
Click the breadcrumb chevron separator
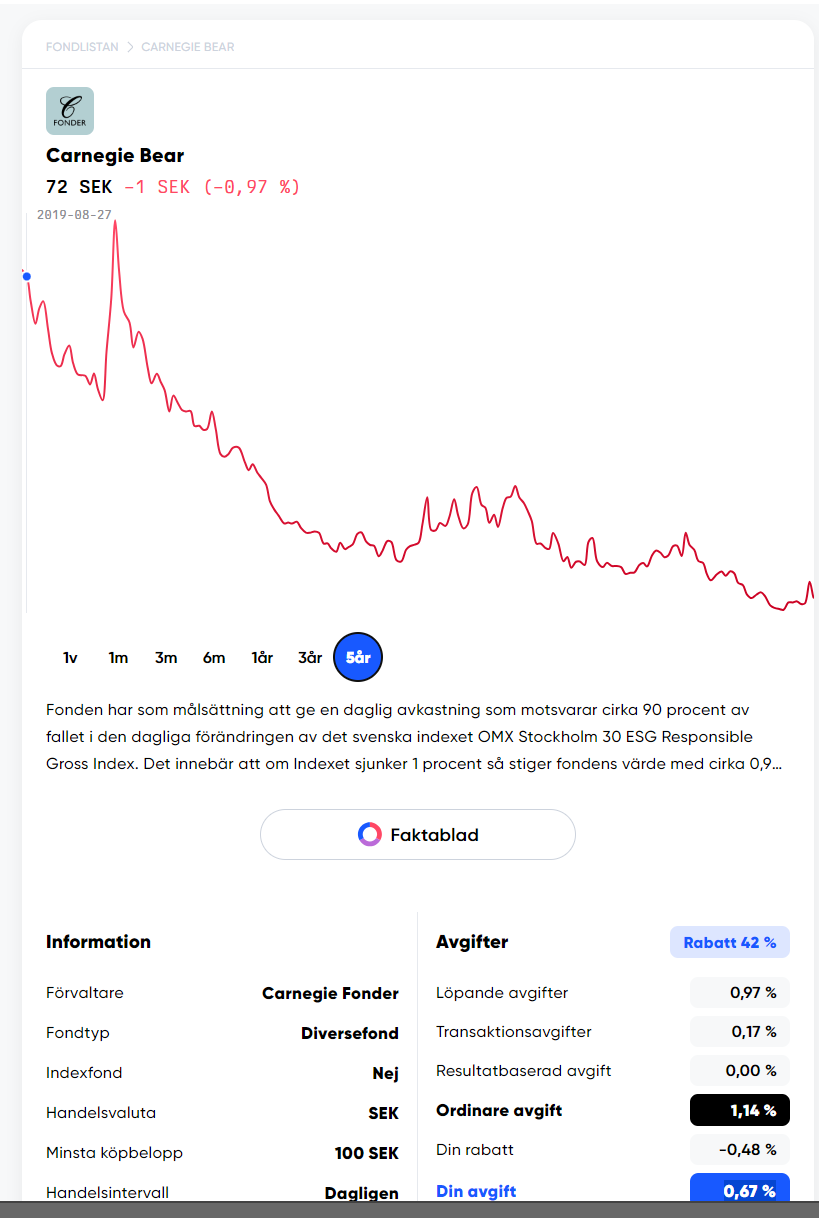click(130, 47)
